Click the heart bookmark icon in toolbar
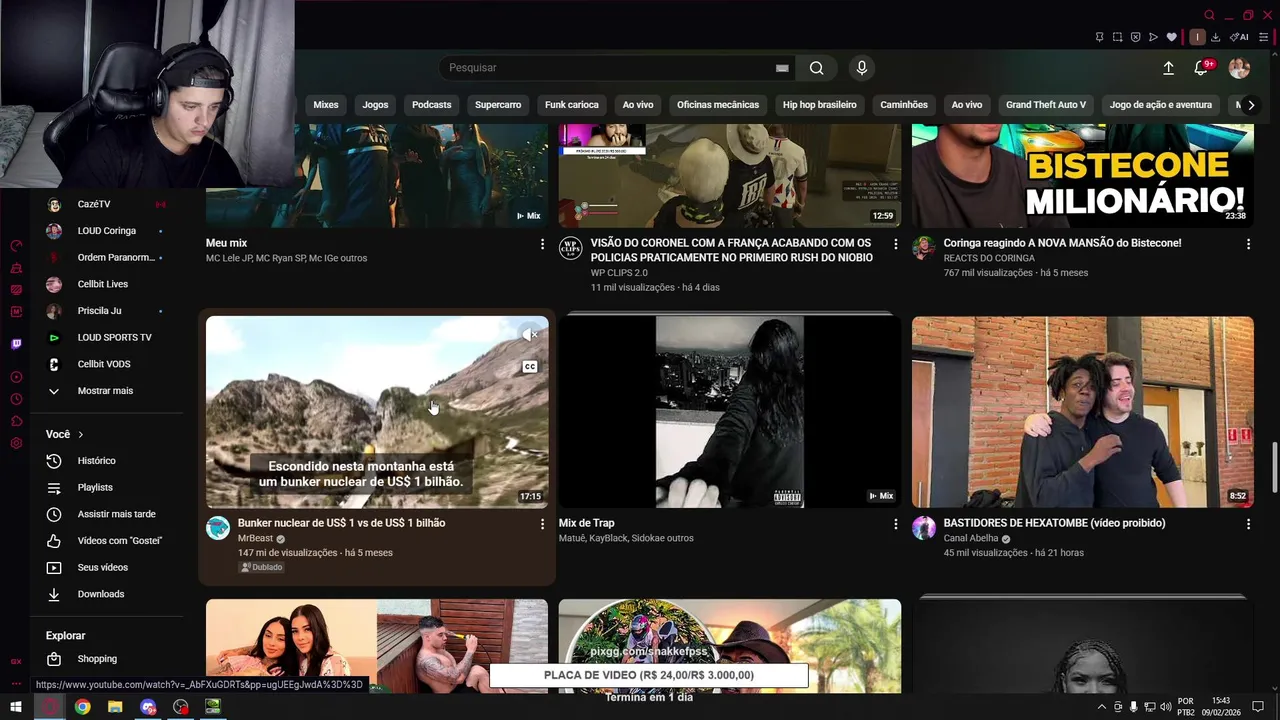The height and width of the screenshot is (720, 1280). coord(1171,37)
